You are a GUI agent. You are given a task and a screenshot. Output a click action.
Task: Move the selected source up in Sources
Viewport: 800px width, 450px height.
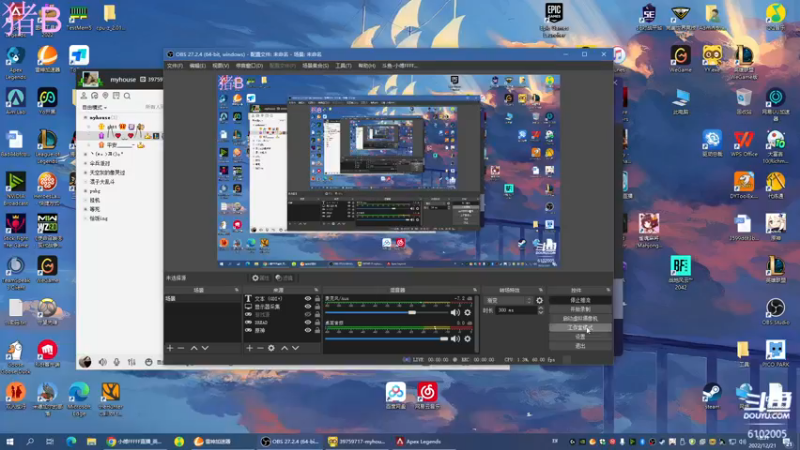(x=284, y=348)
